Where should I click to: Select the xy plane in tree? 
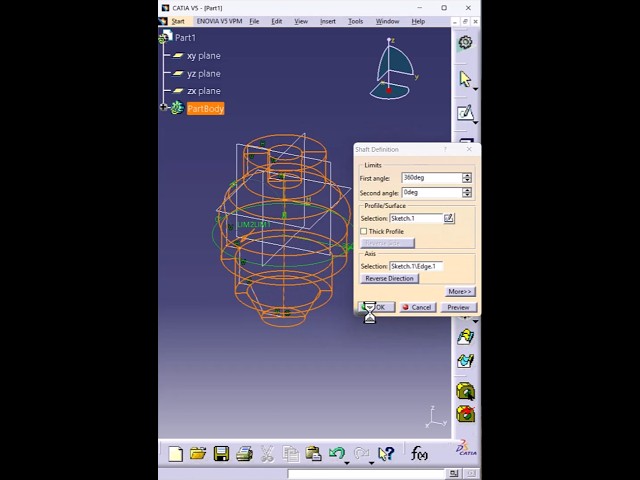tap(204, 56)
